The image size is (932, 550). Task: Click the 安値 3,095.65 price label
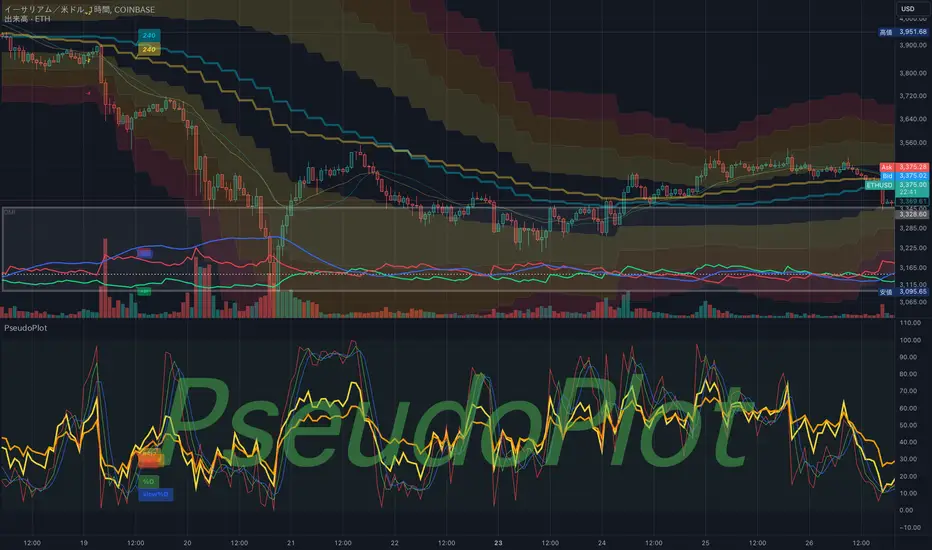[x=903, y=292]
